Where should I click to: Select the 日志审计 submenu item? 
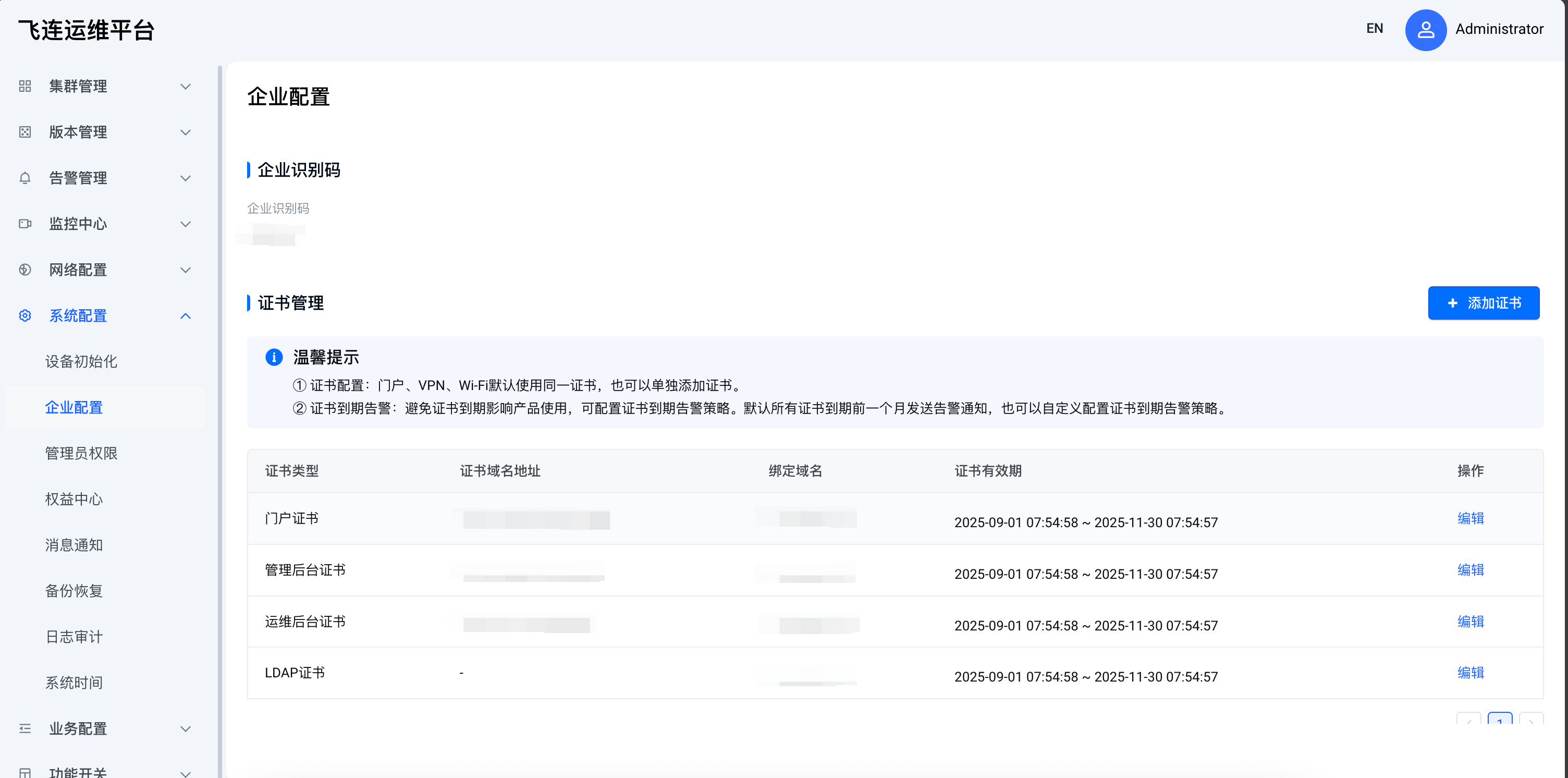click(x=73, y=637)
